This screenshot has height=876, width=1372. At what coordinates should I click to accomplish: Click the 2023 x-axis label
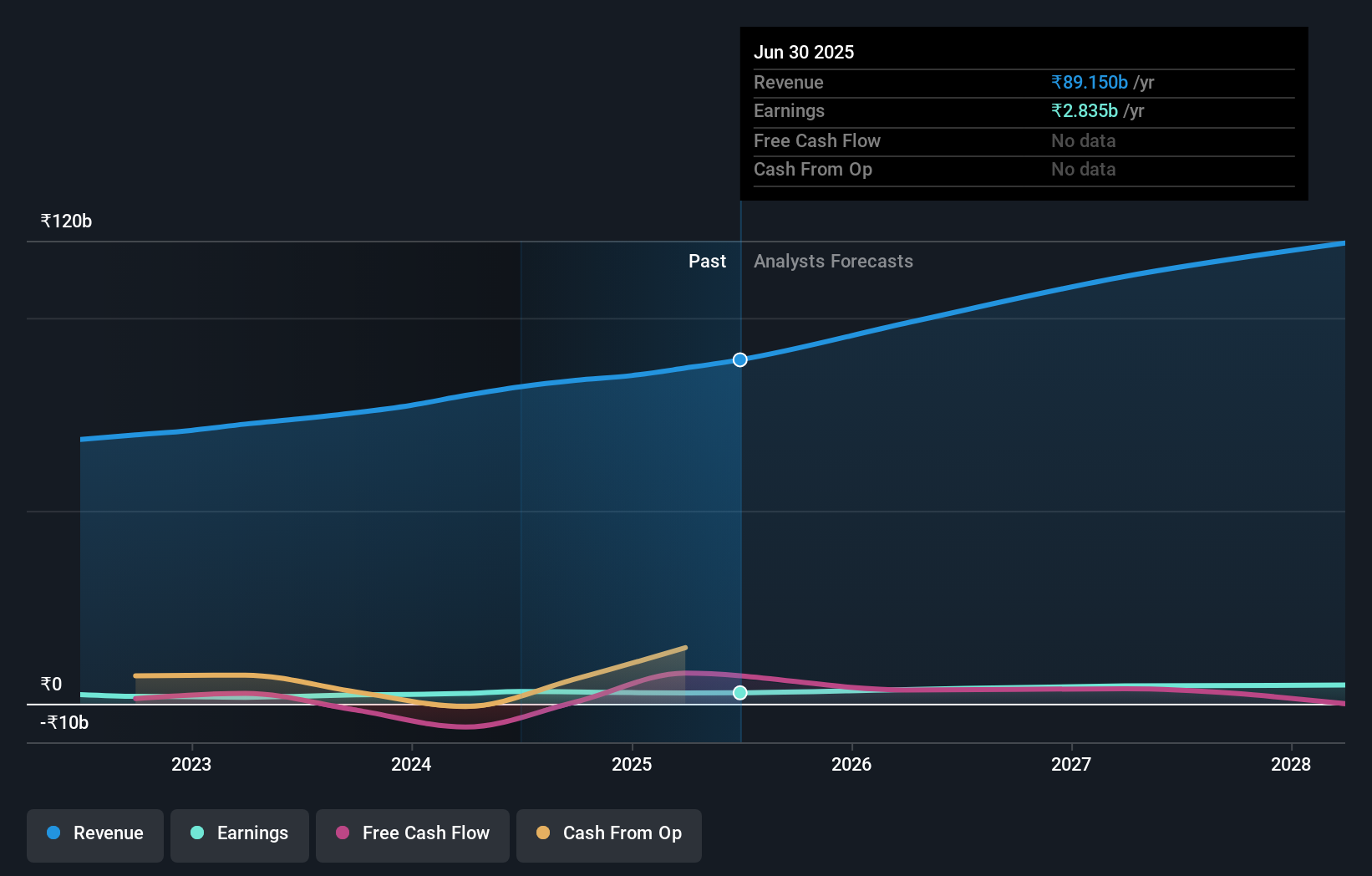point(191,764)
